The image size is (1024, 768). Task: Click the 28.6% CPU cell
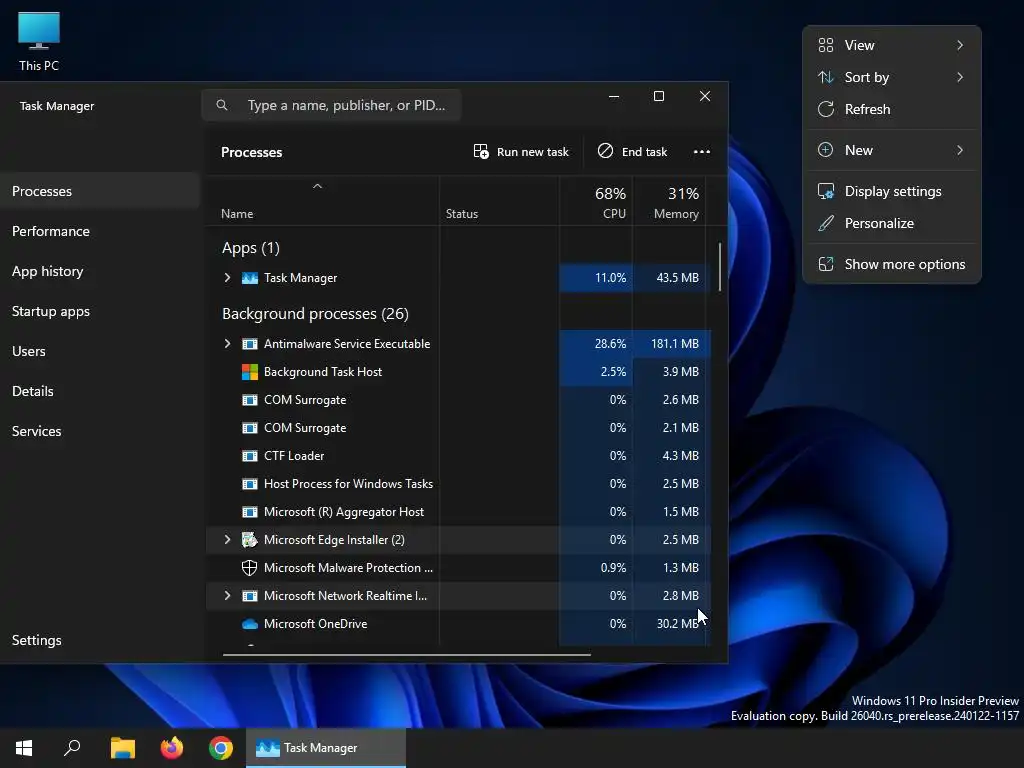pyautogui.click(x=596, y=344)
